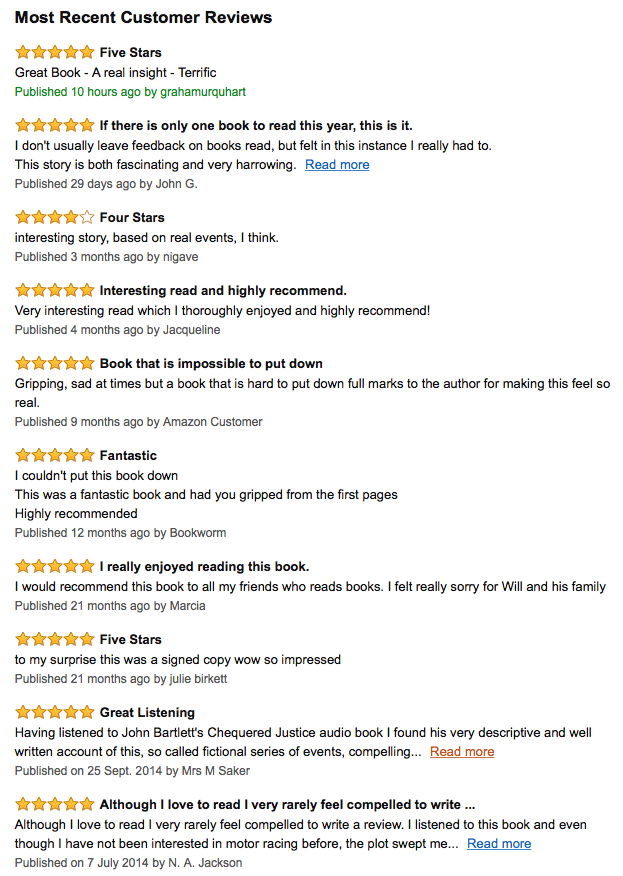
Task: Click stars for Marcia's review
Action: tap(55, 567)
